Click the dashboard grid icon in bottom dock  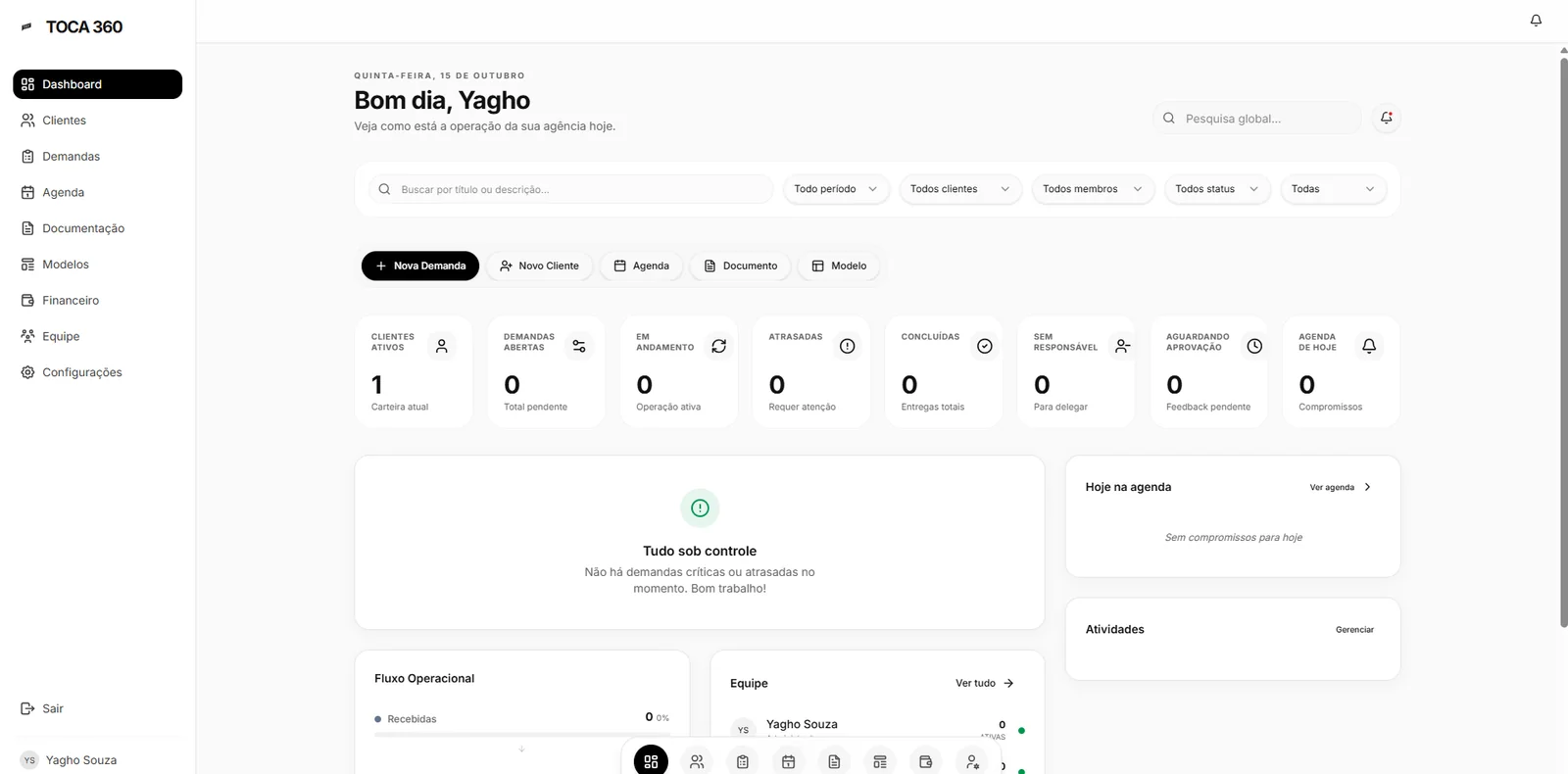pyautogui.click(x=651, y=761)
